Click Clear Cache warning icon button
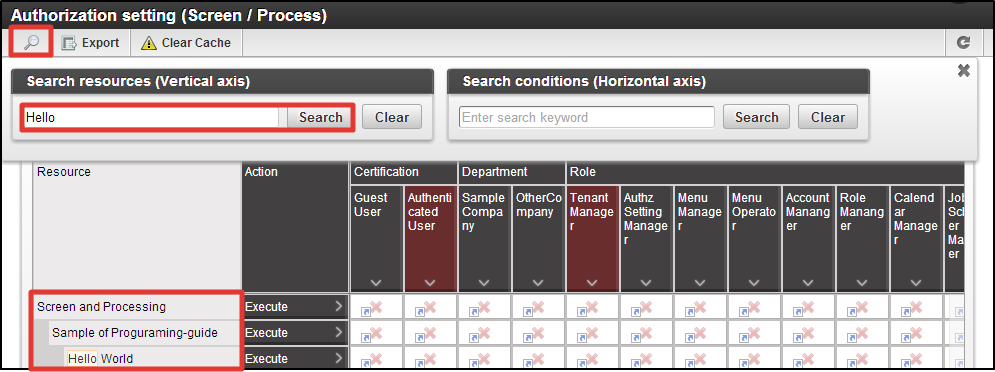Image resolution: width=995 pixels, height=372 pixels. 187,43
